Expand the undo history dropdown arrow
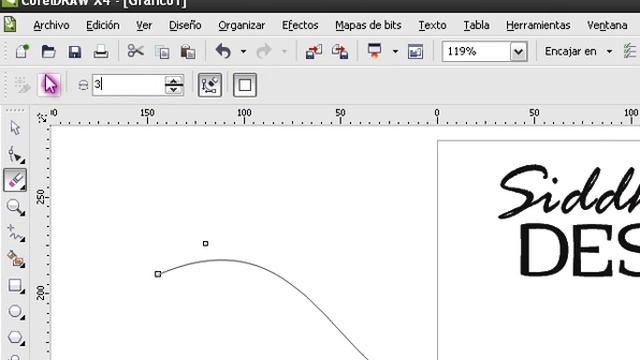The image size is (640, 360). pos(243,52)
